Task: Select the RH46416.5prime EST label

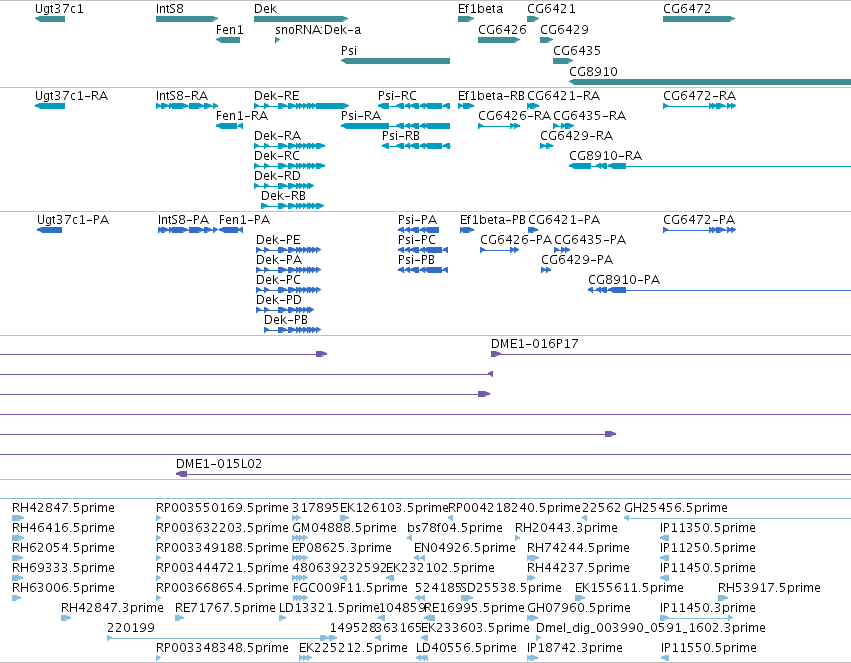Action: pos(63,528)
